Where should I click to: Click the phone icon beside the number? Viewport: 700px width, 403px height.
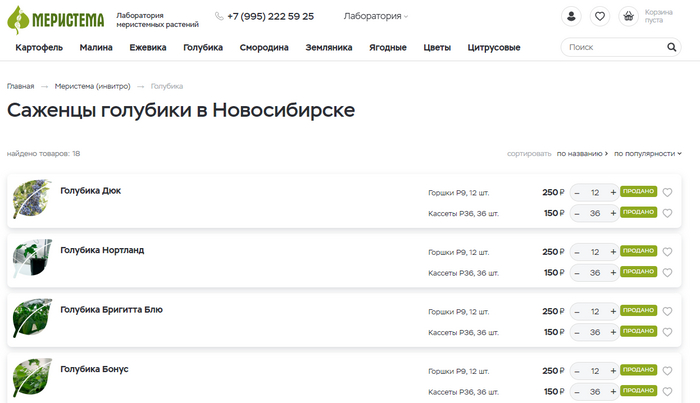pyautogui.click(x=219, y=17)
